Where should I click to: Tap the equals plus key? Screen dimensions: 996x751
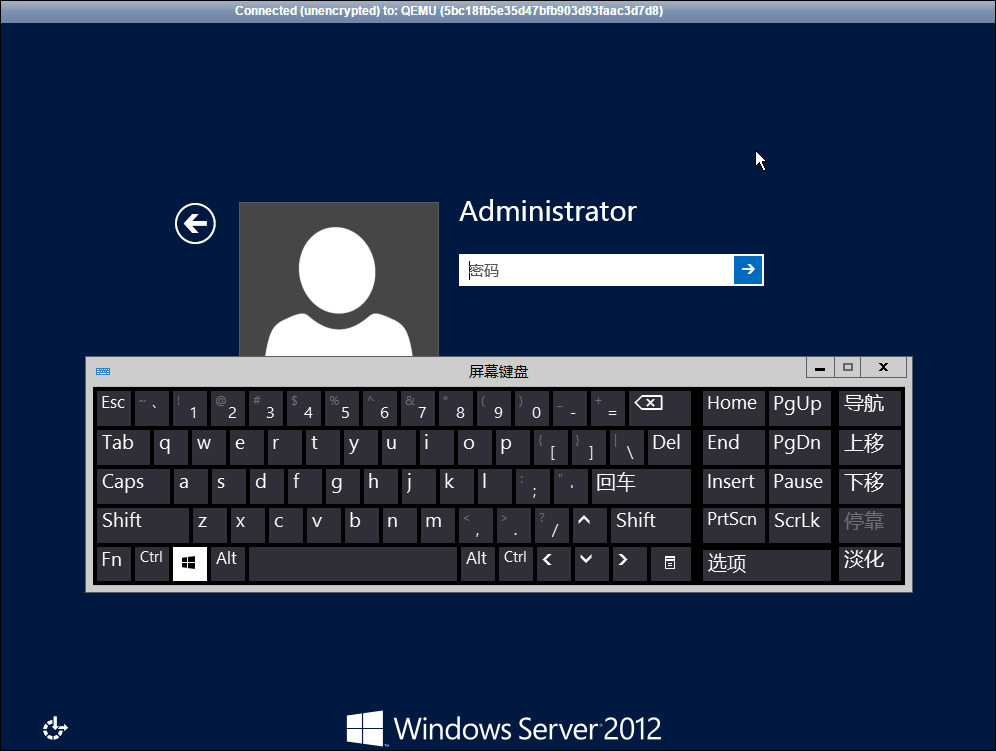pyautogui.click(x=608, y=408)
